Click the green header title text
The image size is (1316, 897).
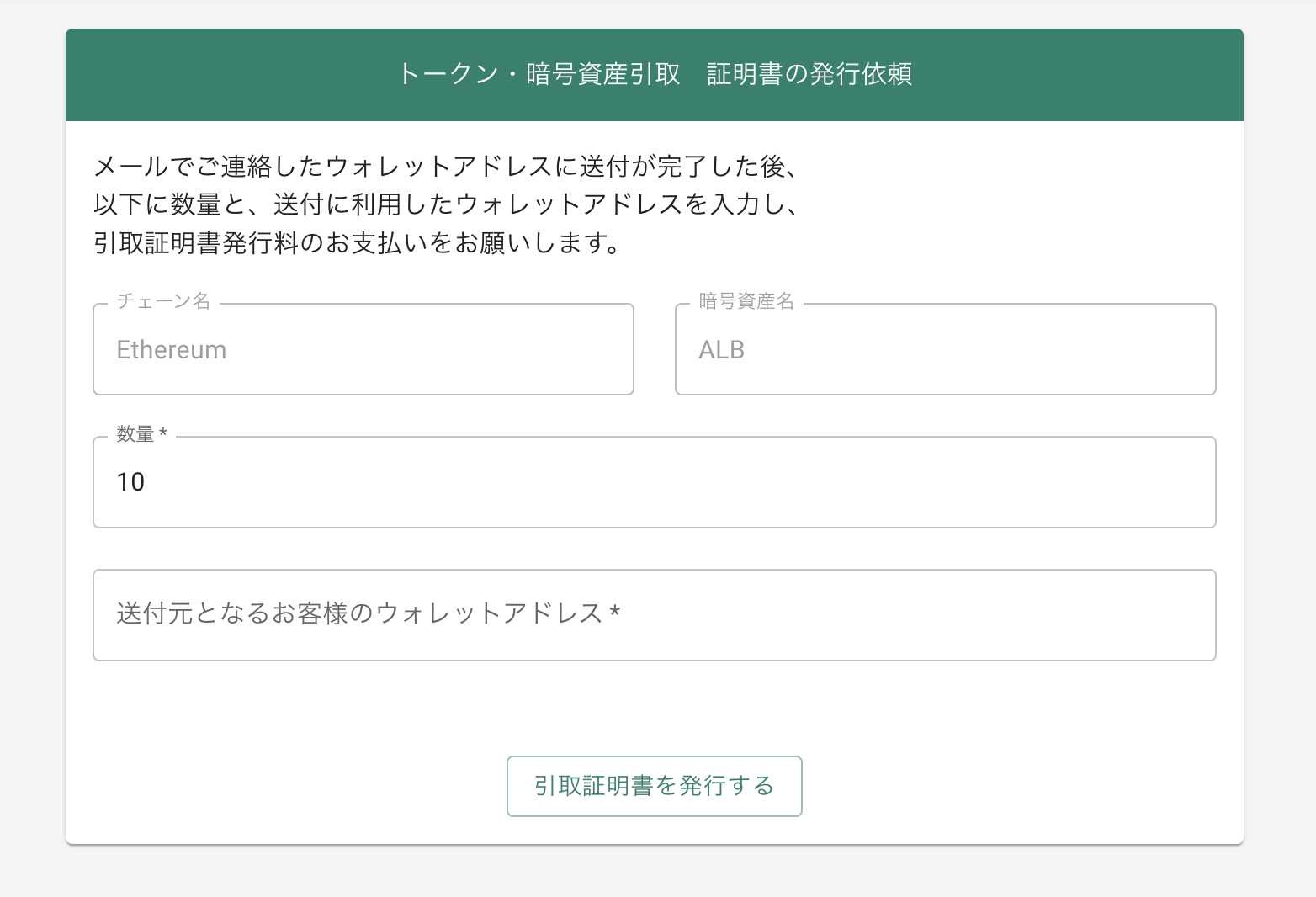(654, 74)
